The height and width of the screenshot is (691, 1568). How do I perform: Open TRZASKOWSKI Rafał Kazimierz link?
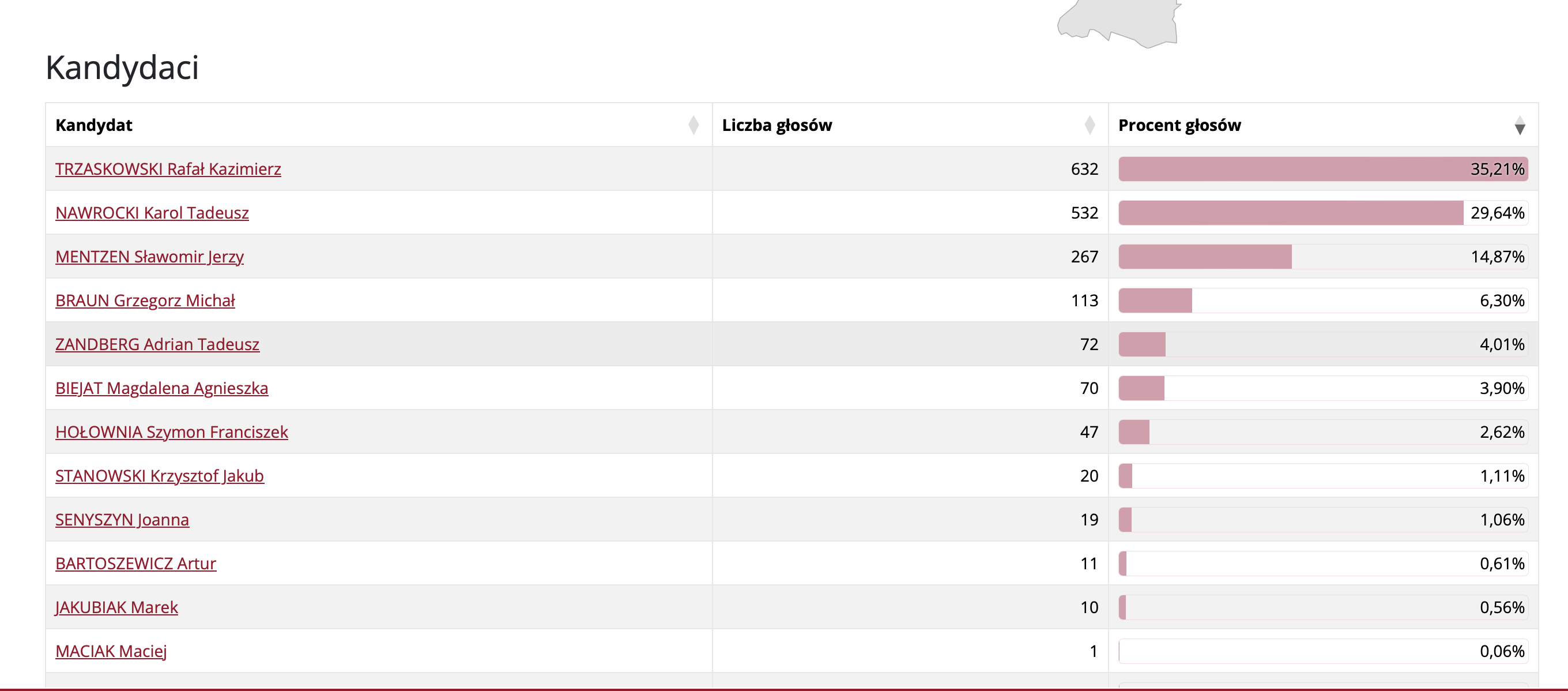pyautogui.click(x=168, y=168)
